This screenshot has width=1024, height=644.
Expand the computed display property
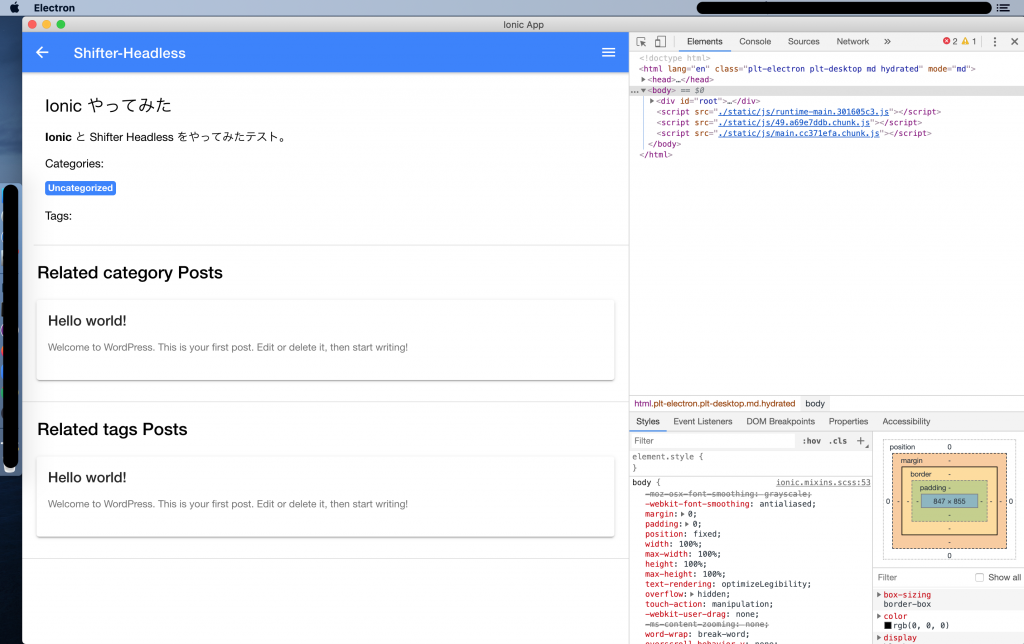(879, 638)
